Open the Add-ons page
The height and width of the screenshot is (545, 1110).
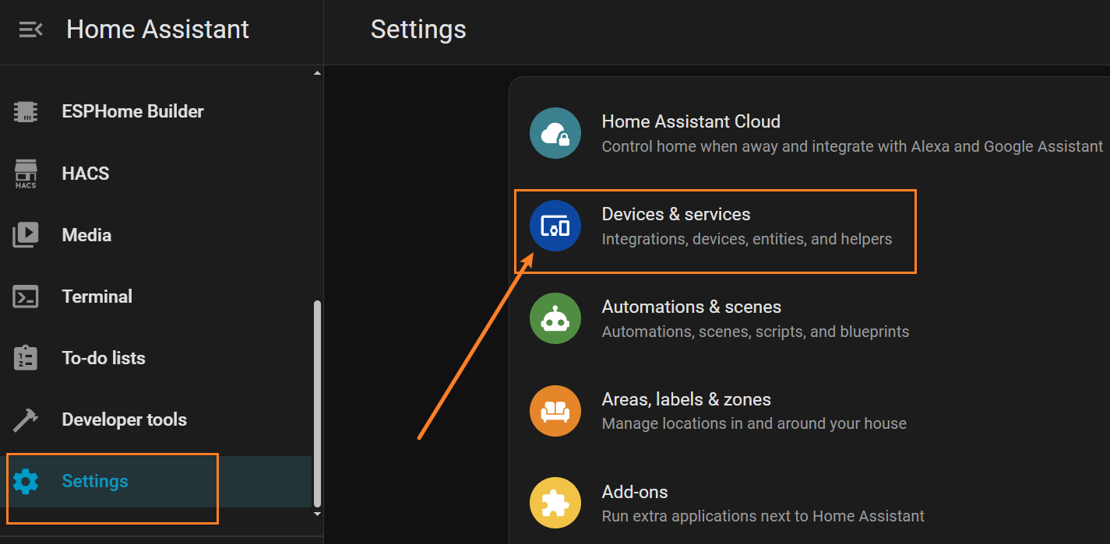(x=809, y=503)
